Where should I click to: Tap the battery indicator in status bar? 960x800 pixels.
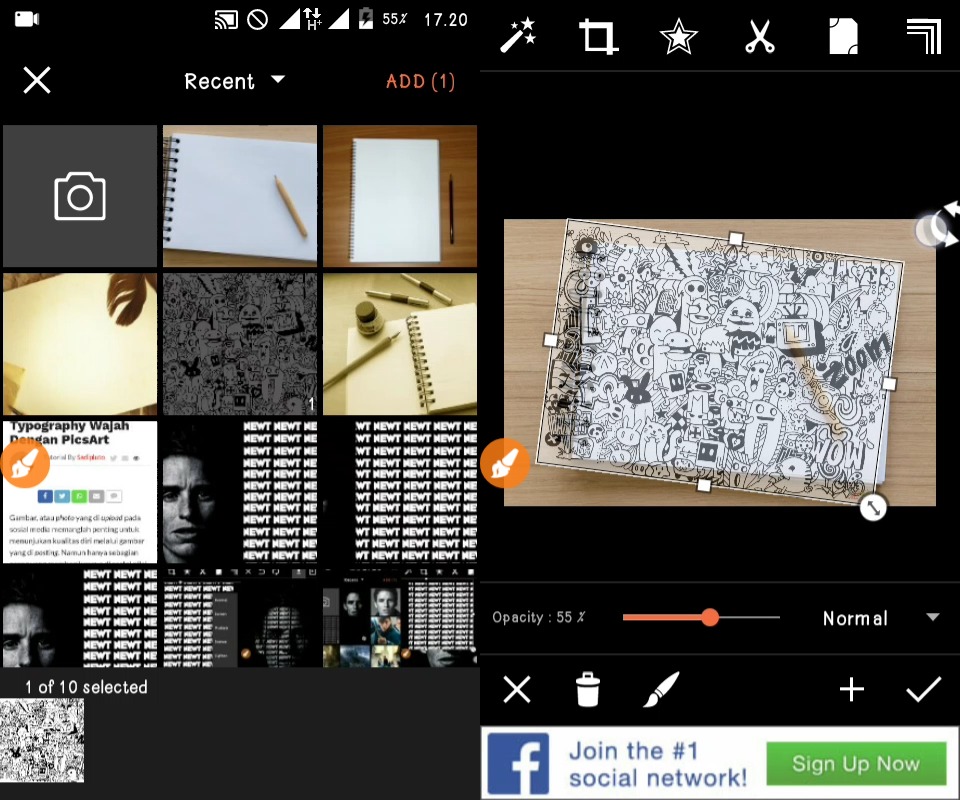pos(366,18)
